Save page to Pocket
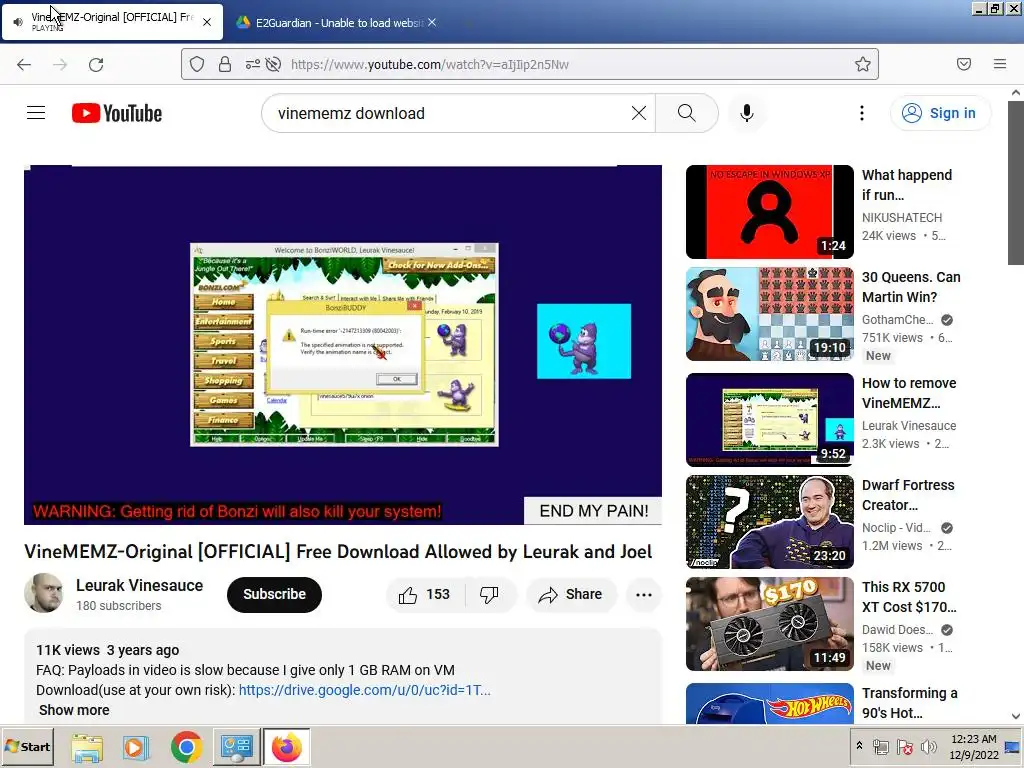The height and width of the screenshot is (768, 1024). 964,64
